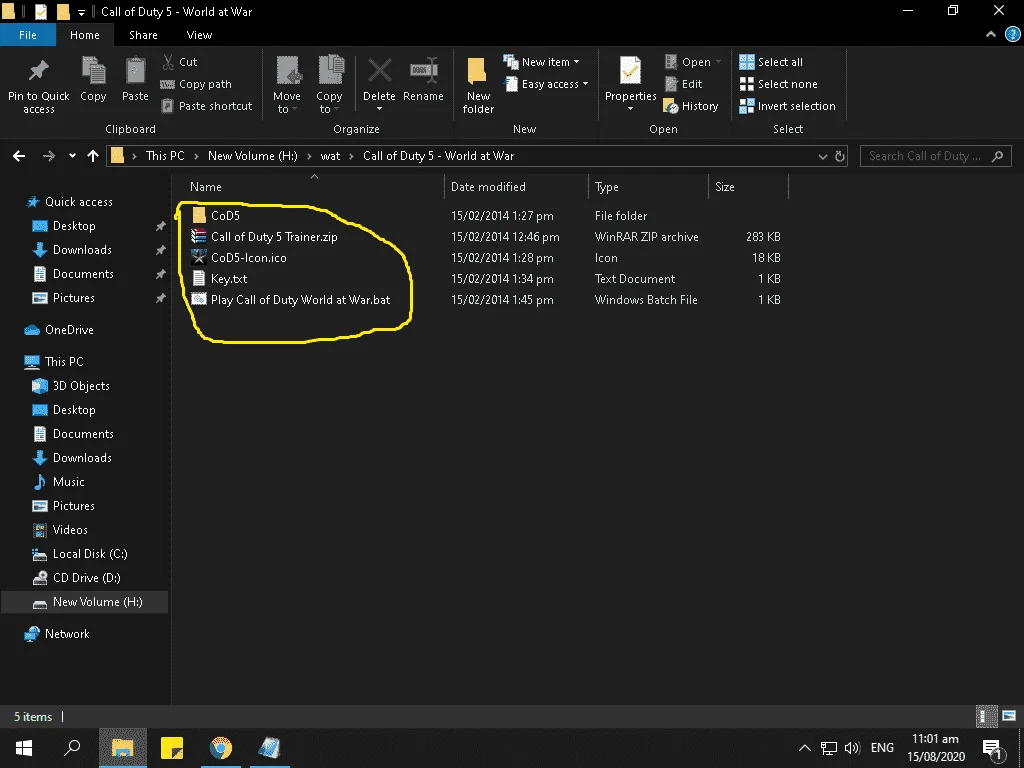
Task: Select the CoD5 folder
Action: (x=225, y=216)
